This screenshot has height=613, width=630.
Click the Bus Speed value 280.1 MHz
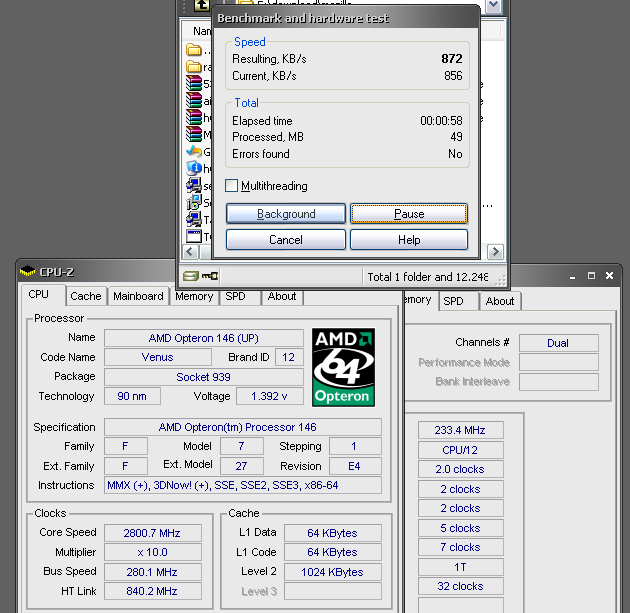click(x=153, y=572)
